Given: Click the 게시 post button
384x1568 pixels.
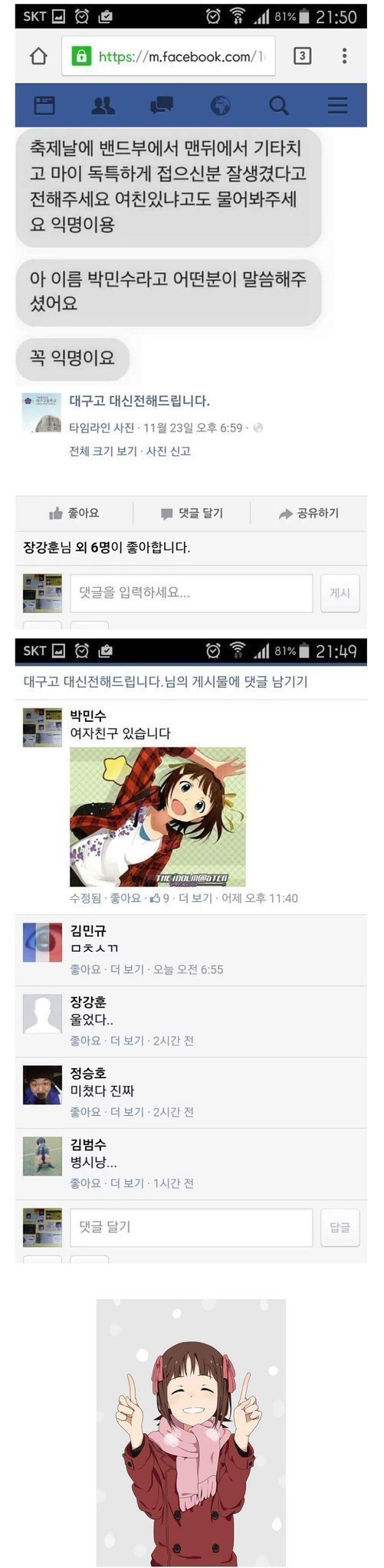Looking at the screenshot, I should point(340,593).
